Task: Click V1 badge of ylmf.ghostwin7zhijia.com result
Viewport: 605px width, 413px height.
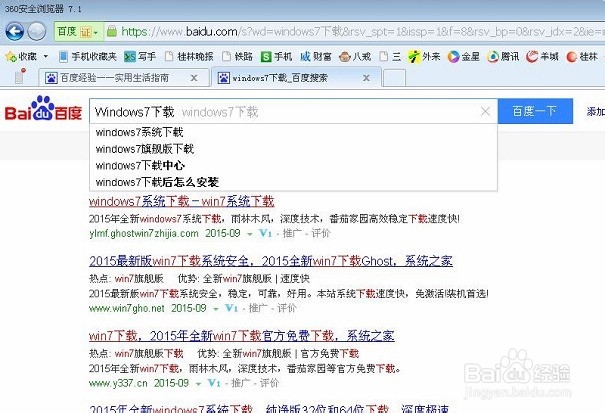Action: click(265, 233)
